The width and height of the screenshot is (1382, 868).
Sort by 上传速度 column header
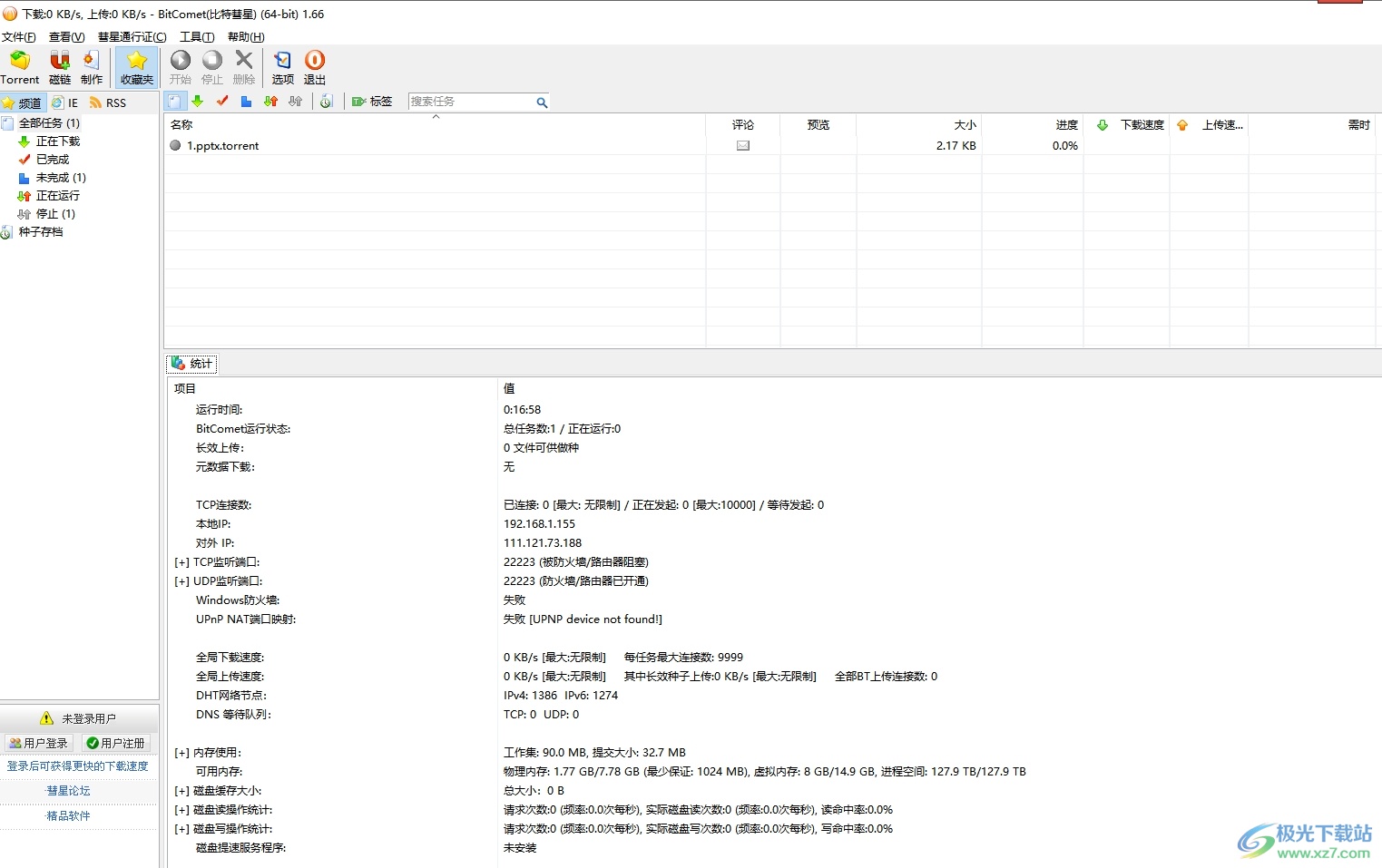pos(1210,124)
